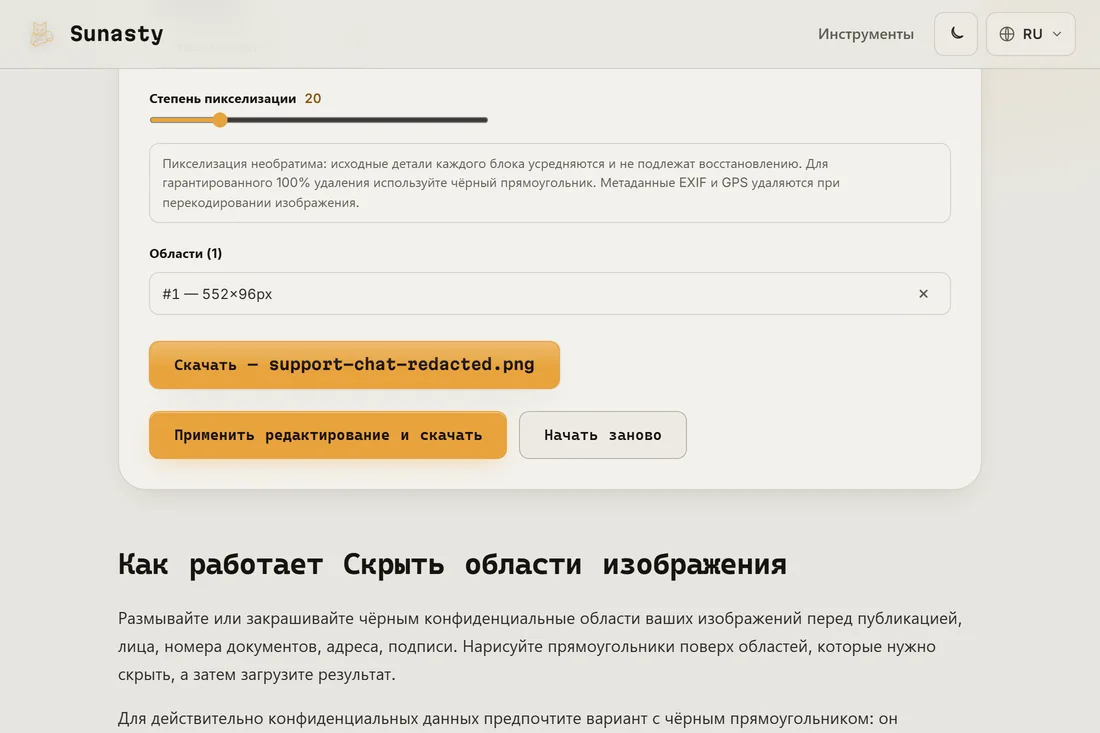Image resolution: width=1100 pixels, height=733 pixels.
Task: Remove region #1 with the X icon
Action: point(923,294)
